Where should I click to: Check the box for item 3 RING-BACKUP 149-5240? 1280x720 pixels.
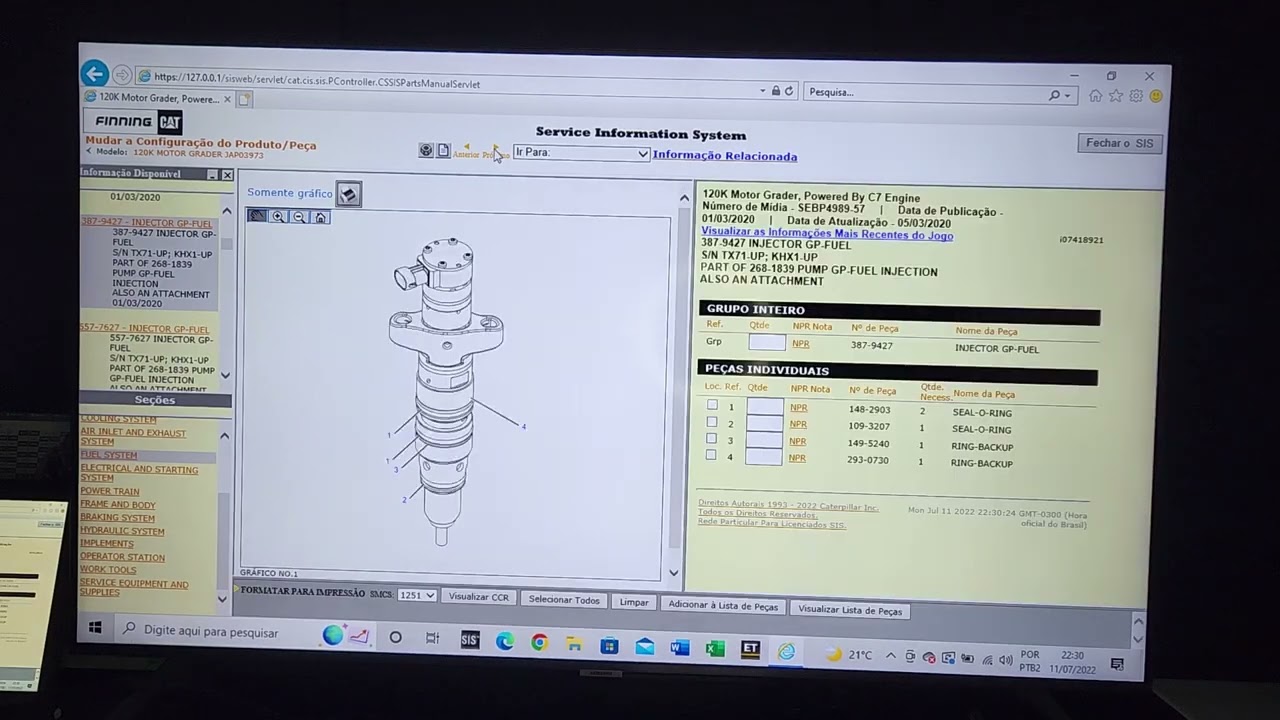coord(711,438)
